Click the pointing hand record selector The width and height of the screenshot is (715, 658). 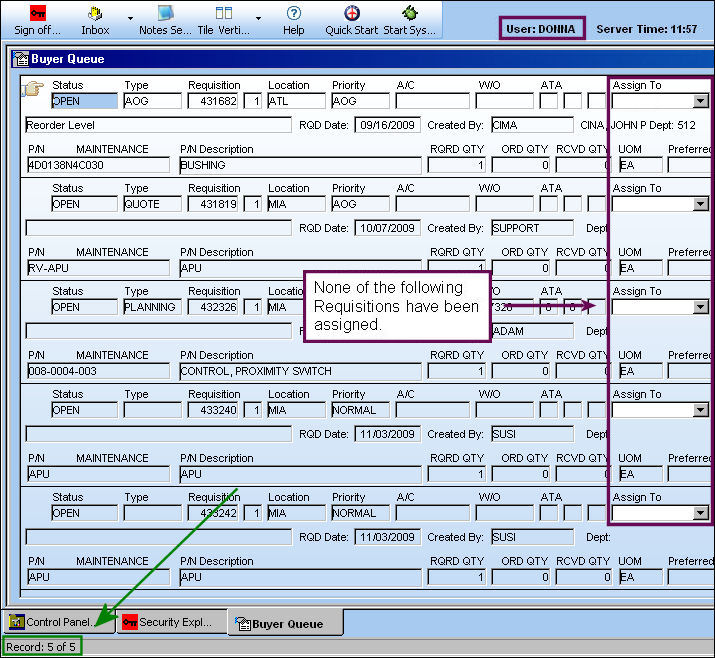[x=32, y=88]
